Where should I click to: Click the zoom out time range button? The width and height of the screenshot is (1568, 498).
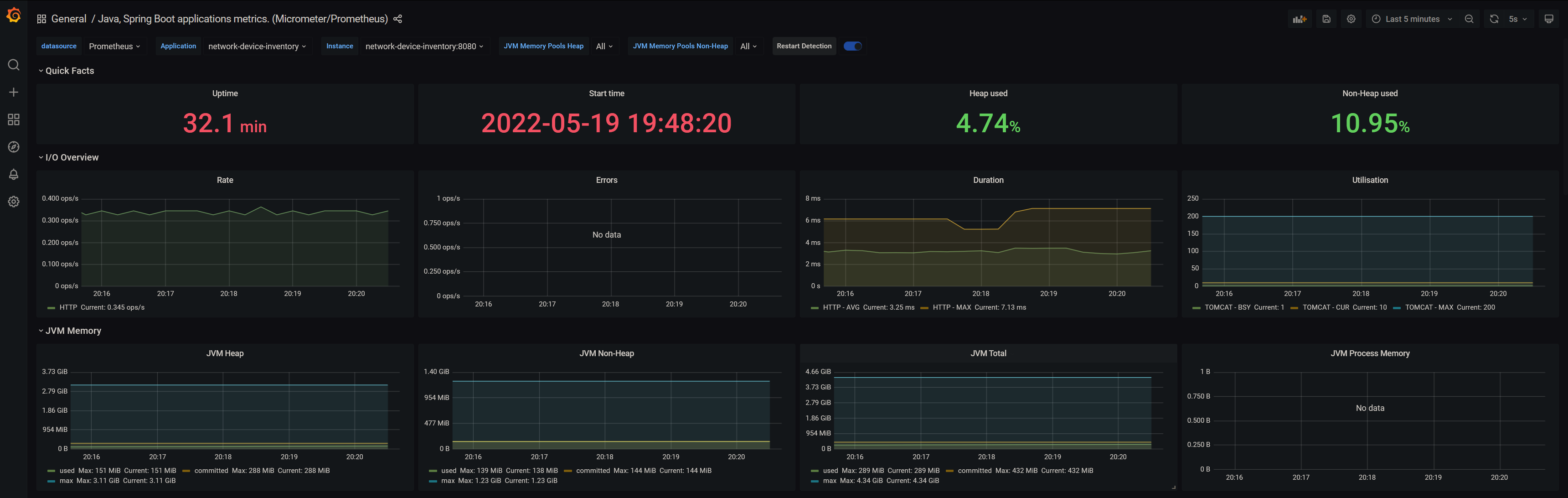tap(1469, 19)
